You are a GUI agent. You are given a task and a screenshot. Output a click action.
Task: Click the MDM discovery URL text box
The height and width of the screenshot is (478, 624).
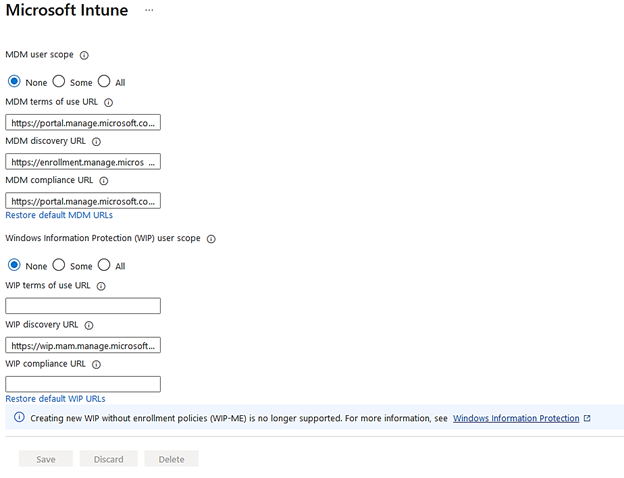(83, 161)
